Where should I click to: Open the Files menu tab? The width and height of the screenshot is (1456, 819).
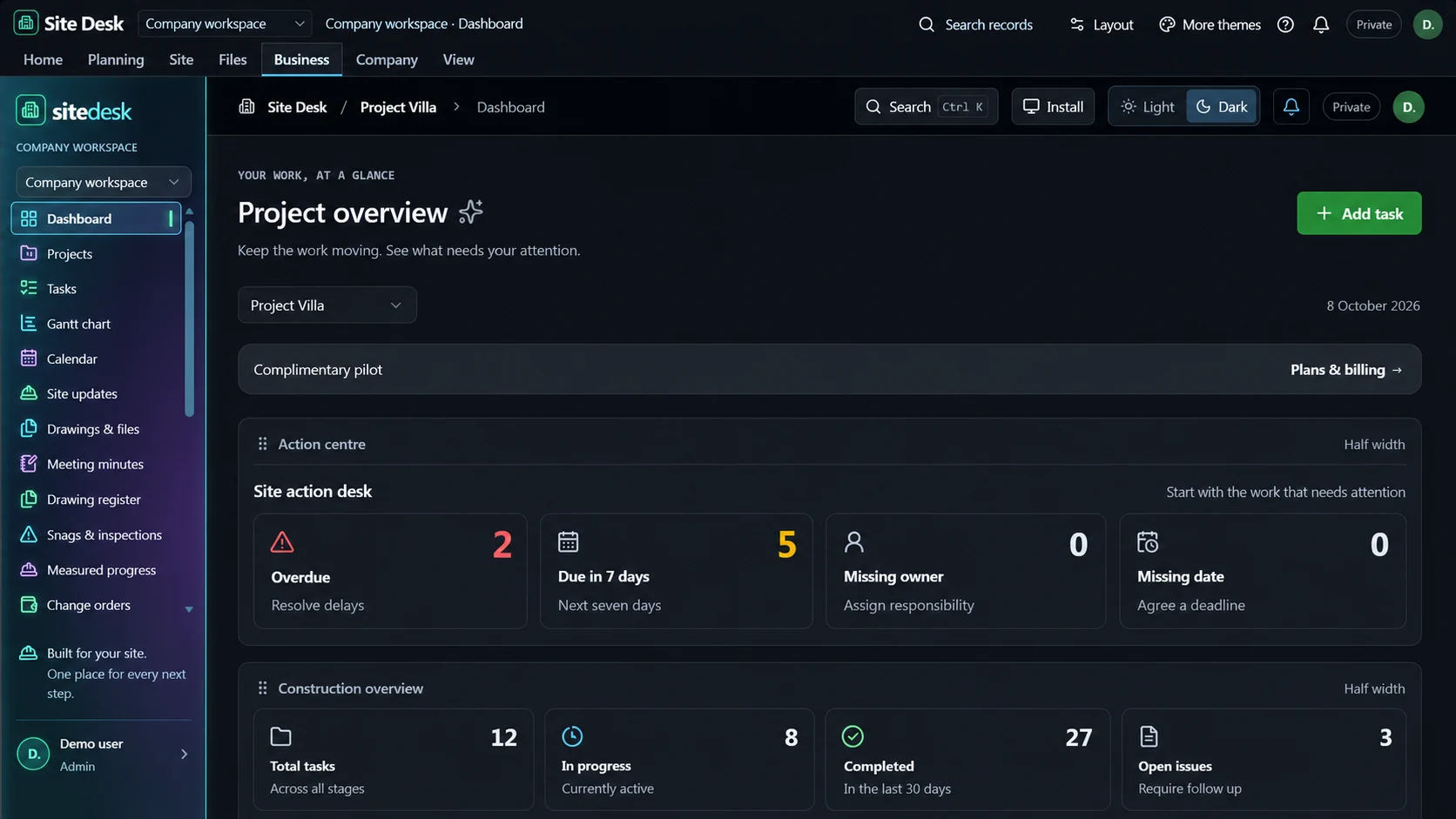[x=233, y=59]
